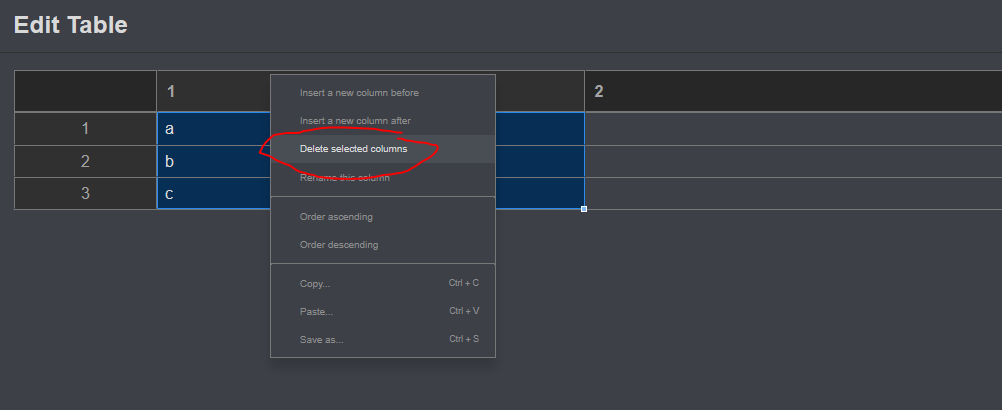The height and width of the screenshot is (410, 1002).
Task: Choose 'Copy...' from the context menu
Action: coord(315,284)
